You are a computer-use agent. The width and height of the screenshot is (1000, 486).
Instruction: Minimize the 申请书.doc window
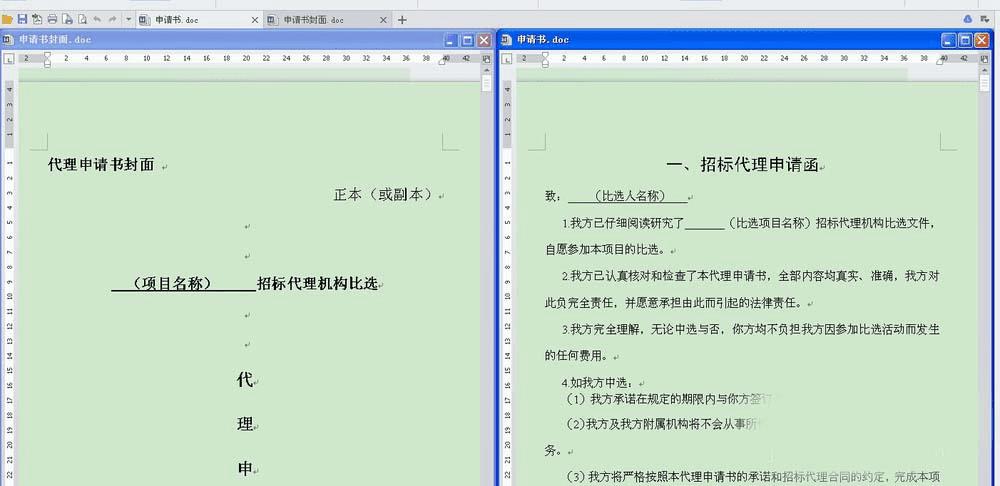coord(948,40)
